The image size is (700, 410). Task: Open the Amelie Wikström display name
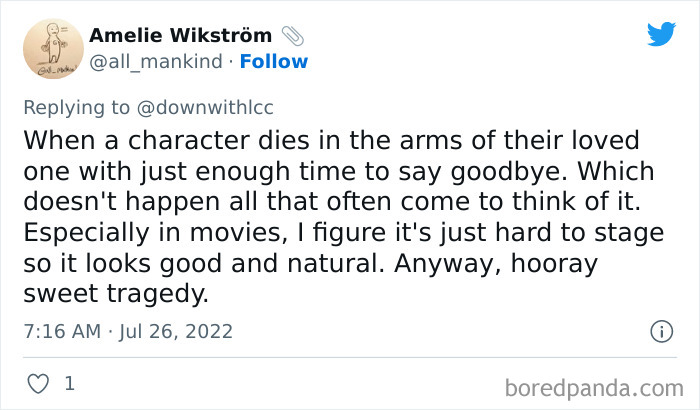(183, 35)
